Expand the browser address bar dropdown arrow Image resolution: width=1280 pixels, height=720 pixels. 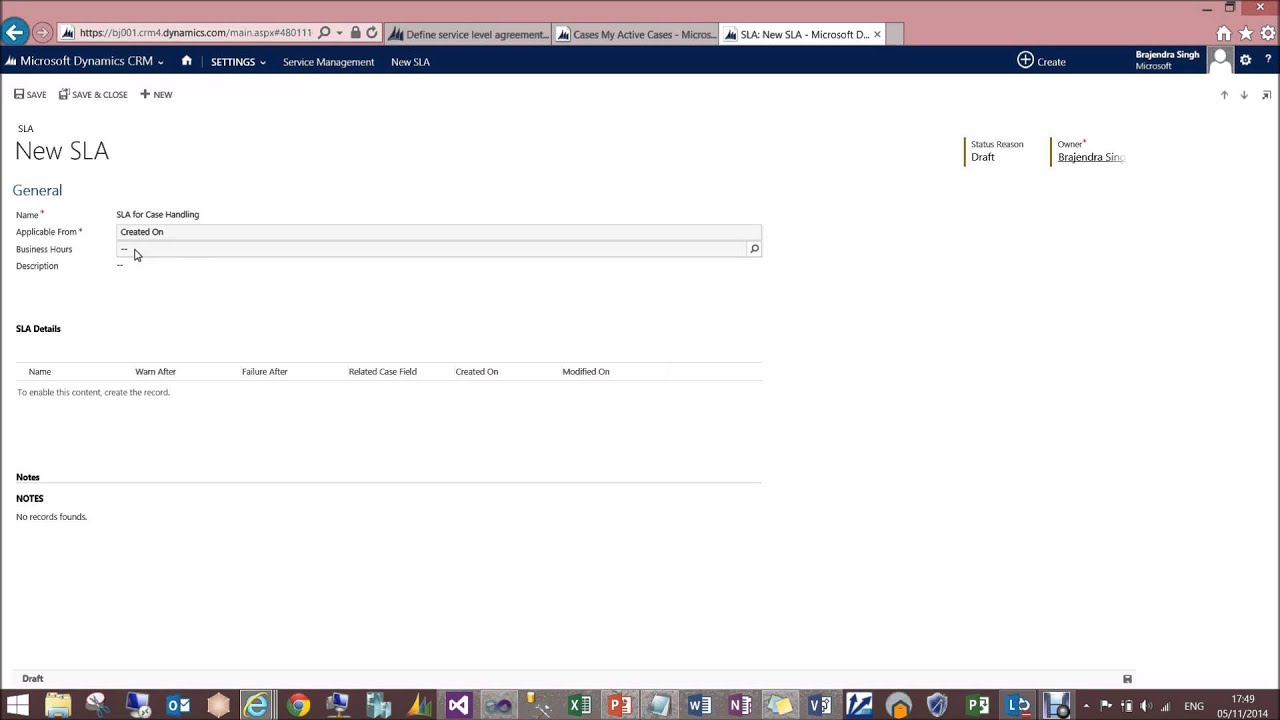[339, 32]
